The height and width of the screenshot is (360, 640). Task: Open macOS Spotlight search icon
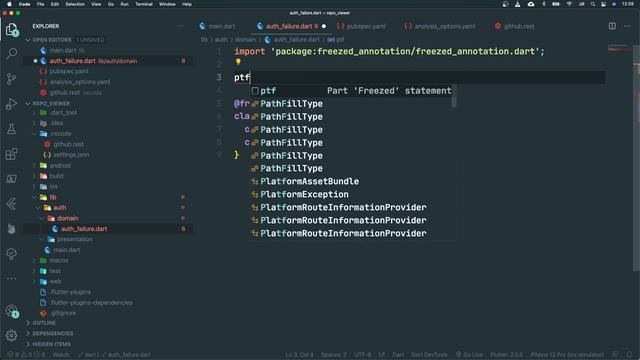[593, 4]
